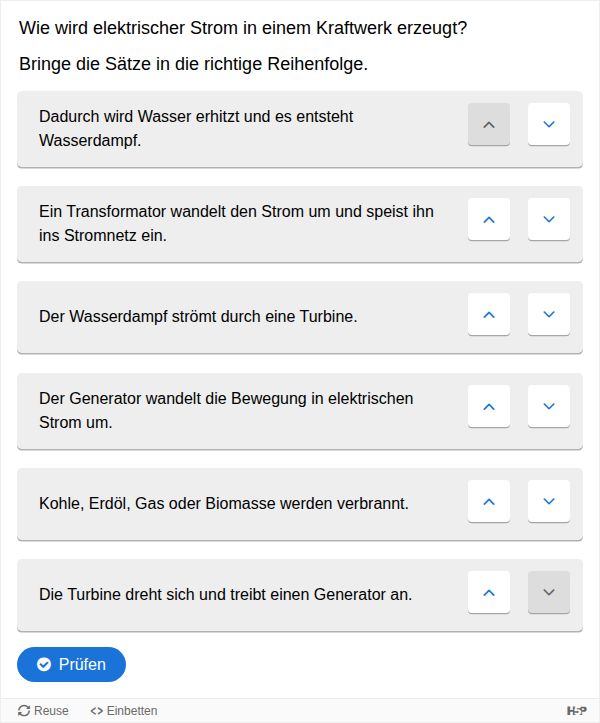Move 'Der Wasserdampf strömt' sentence up
This screenshot has height=723, width=600.
coord(489,314)
